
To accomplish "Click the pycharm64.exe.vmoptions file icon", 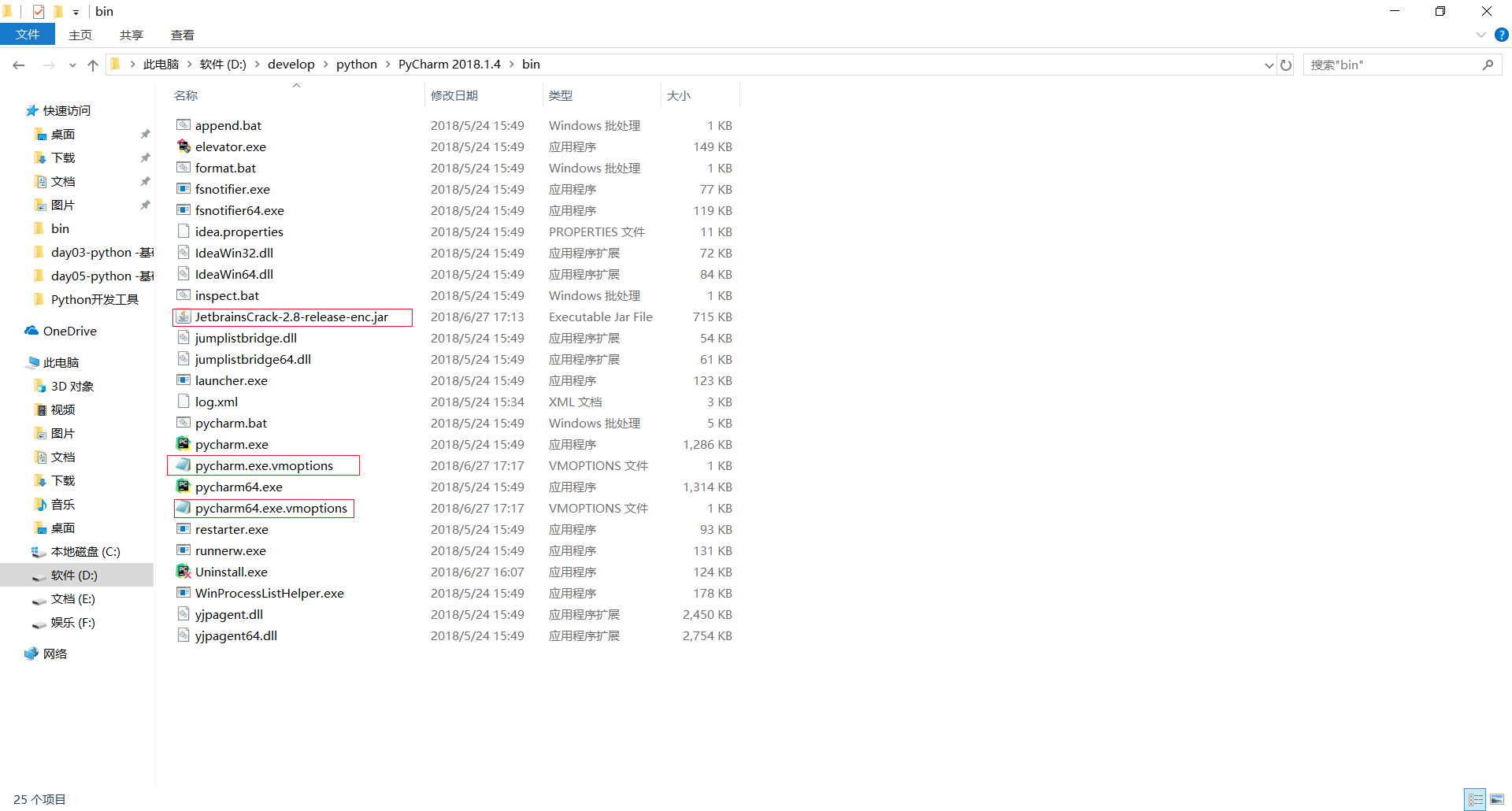I will click(183, 507).
